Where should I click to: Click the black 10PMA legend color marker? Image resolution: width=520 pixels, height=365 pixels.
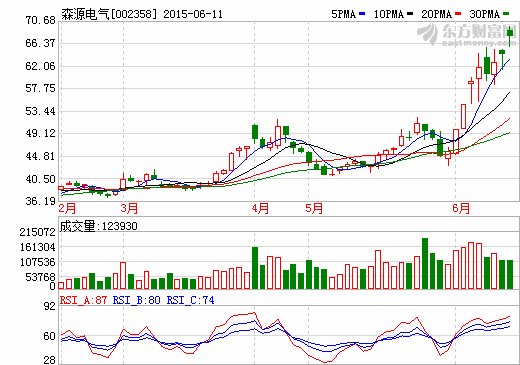coord(410,14)
